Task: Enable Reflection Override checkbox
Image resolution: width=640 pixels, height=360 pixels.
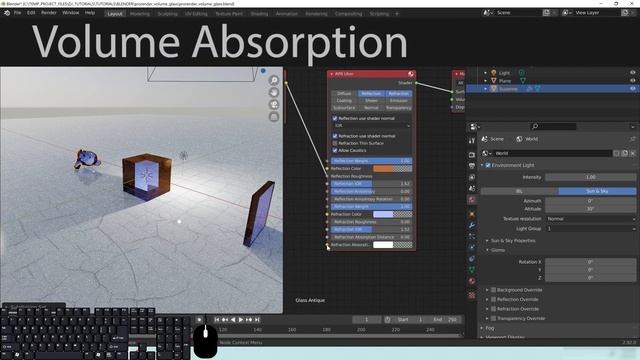Action: 493,299
